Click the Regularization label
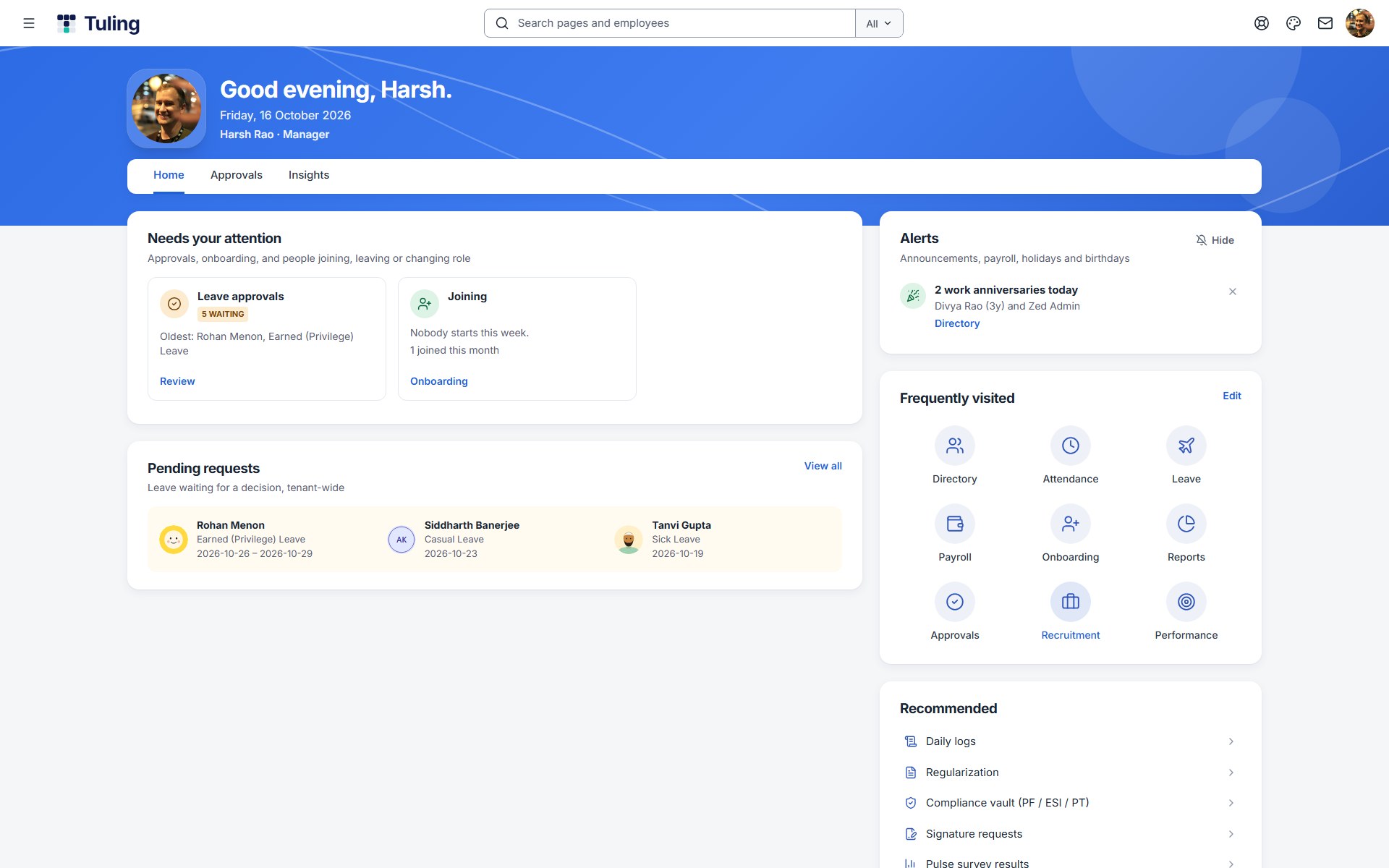The width and height of the screenshot is (1389, 868). pos(962,773)
